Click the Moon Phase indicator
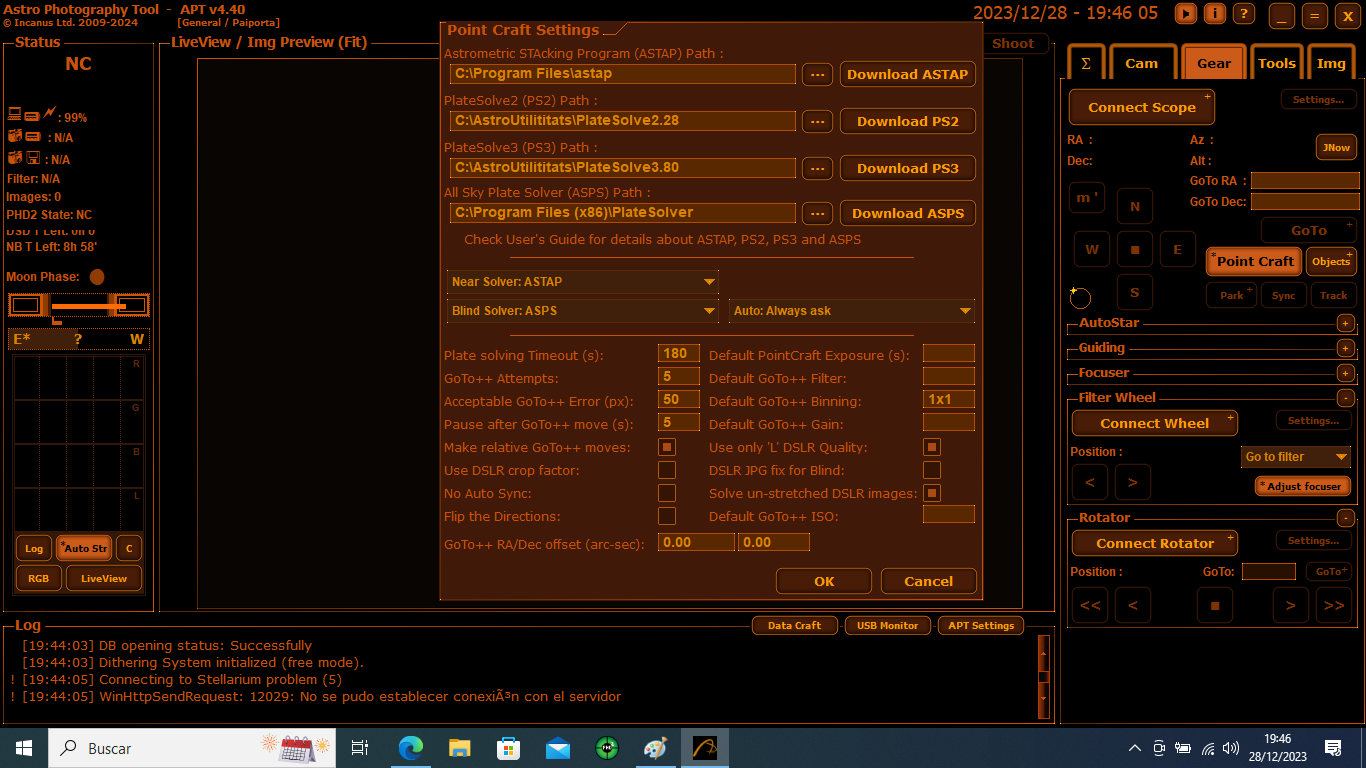The width and height of the screenshot is (1366, 768). 97,277
